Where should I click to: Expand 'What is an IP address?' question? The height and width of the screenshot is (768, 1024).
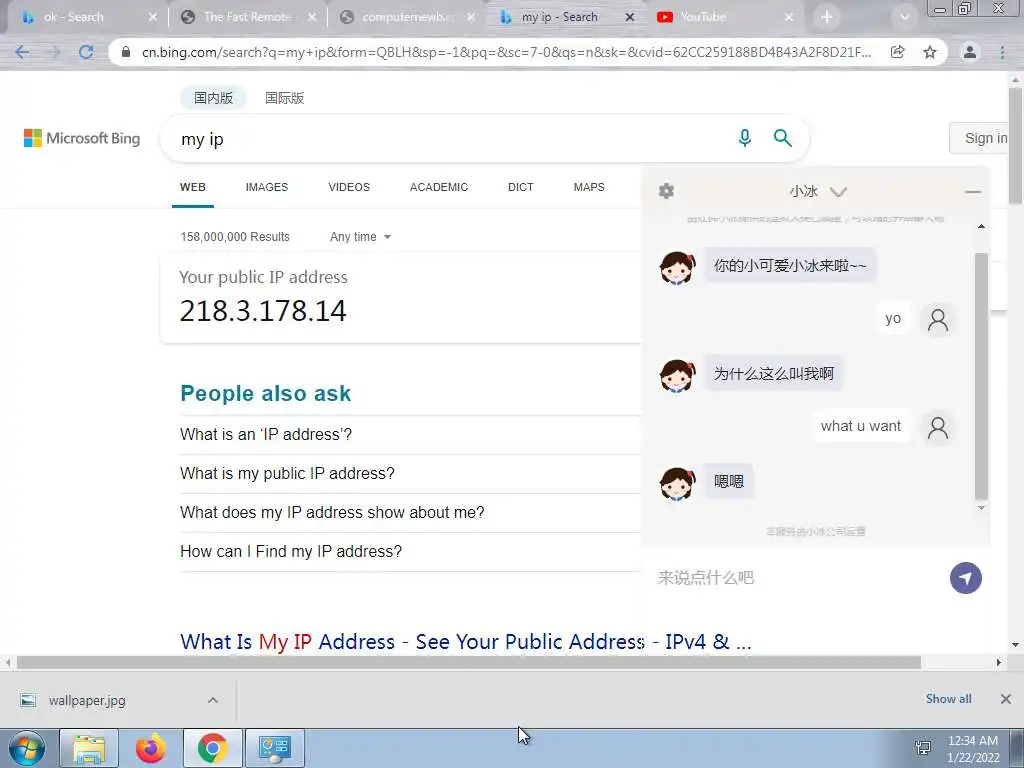tap(410, 435)
